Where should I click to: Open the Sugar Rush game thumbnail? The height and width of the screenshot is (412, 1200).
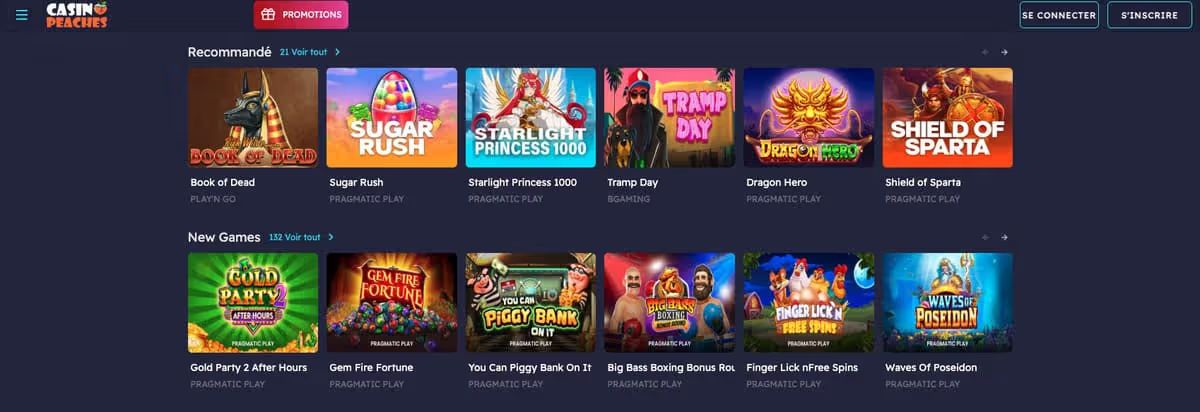point(392,117)
